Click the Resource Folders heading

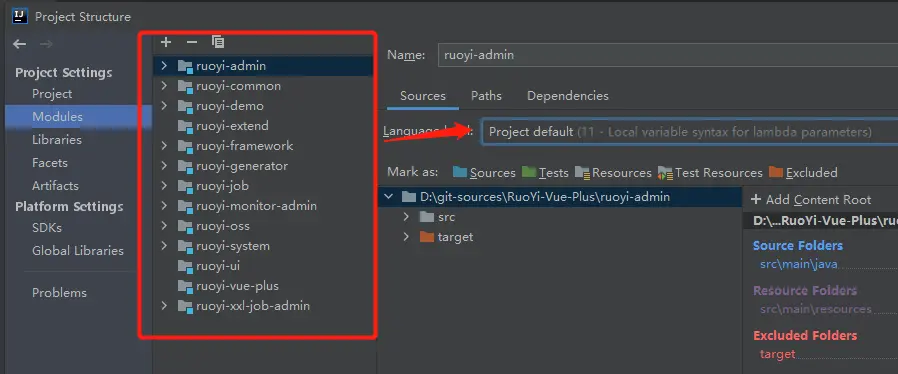[805, 290]
